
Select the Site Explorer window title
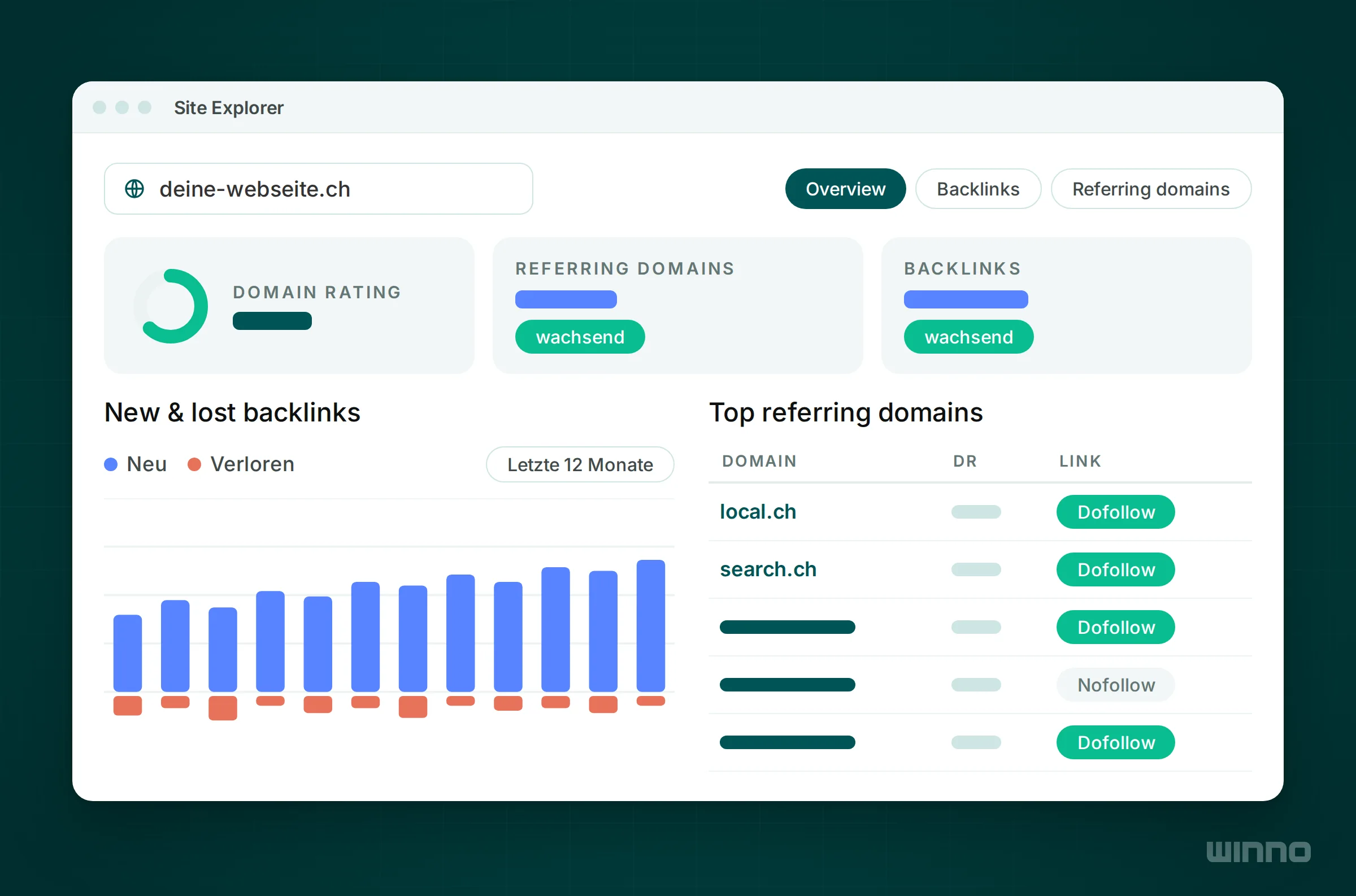click(229, 107)
